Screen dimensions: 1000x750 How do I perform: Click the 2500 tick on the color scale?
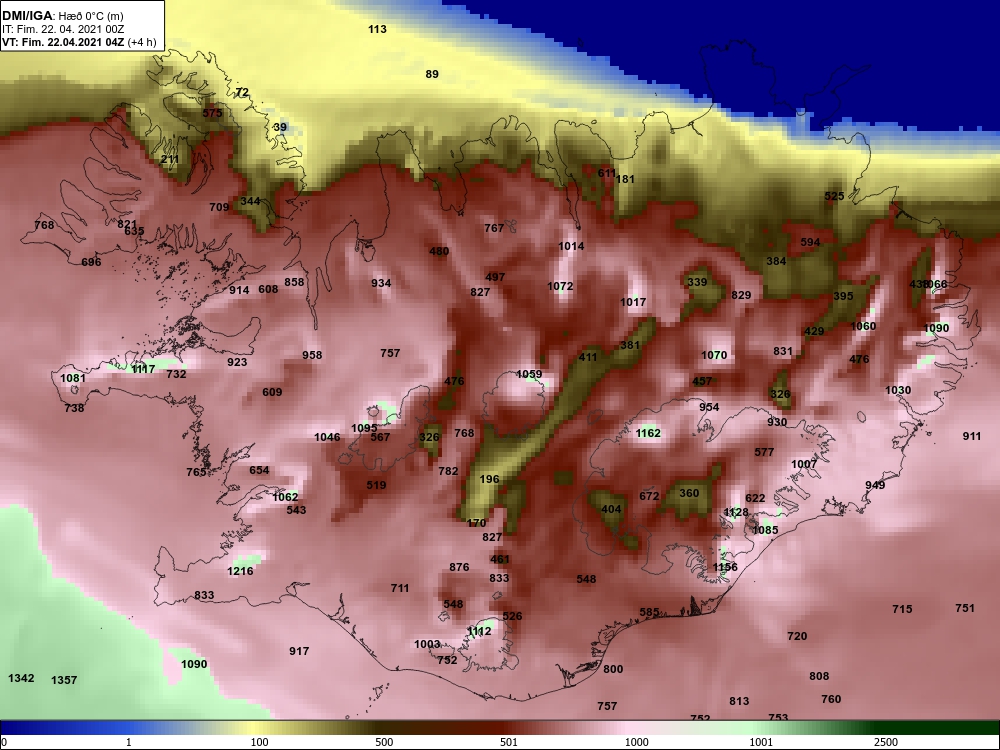click(886, 742)
